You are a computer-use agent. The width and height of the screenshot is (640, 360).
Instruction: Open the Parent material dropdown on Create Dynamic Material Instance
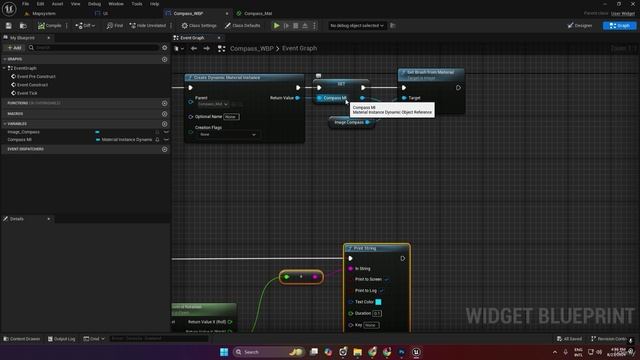point(213,104)
